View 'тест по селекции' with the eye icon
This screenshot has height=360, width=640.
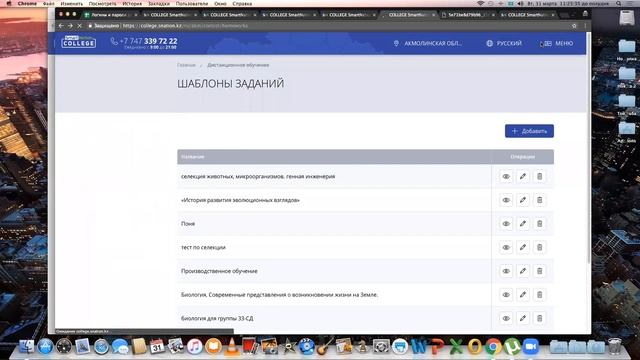tap(506, 248)
